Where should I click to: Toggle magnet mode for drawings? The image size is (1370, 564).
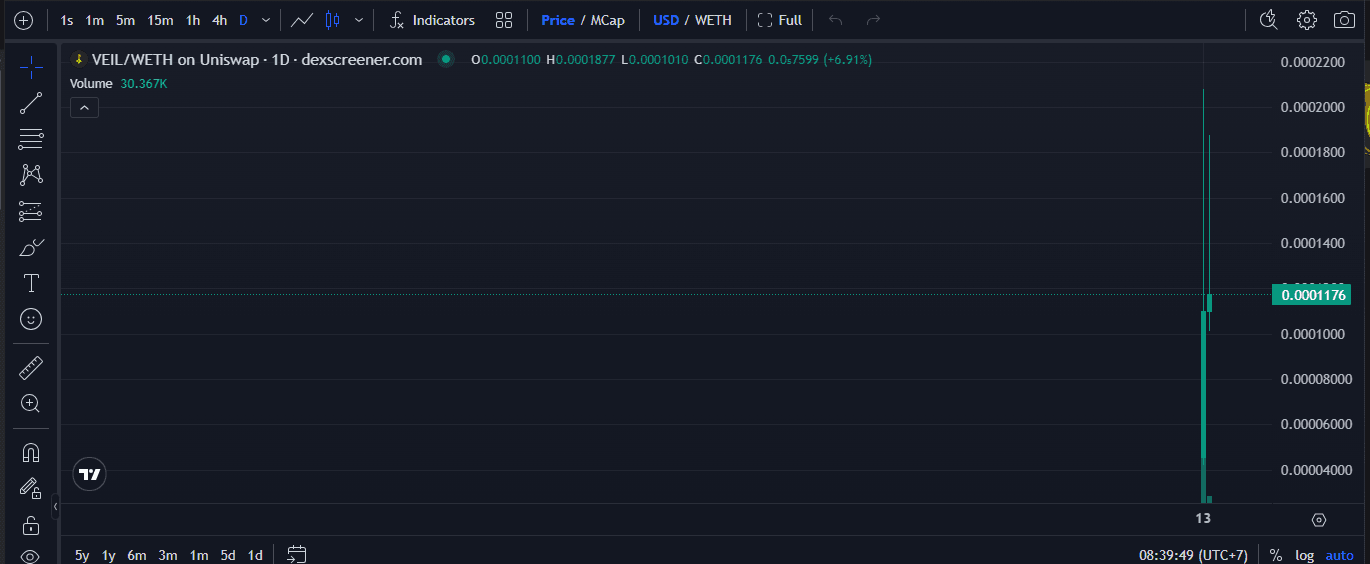pyautogui.click(x=31, y=452)
